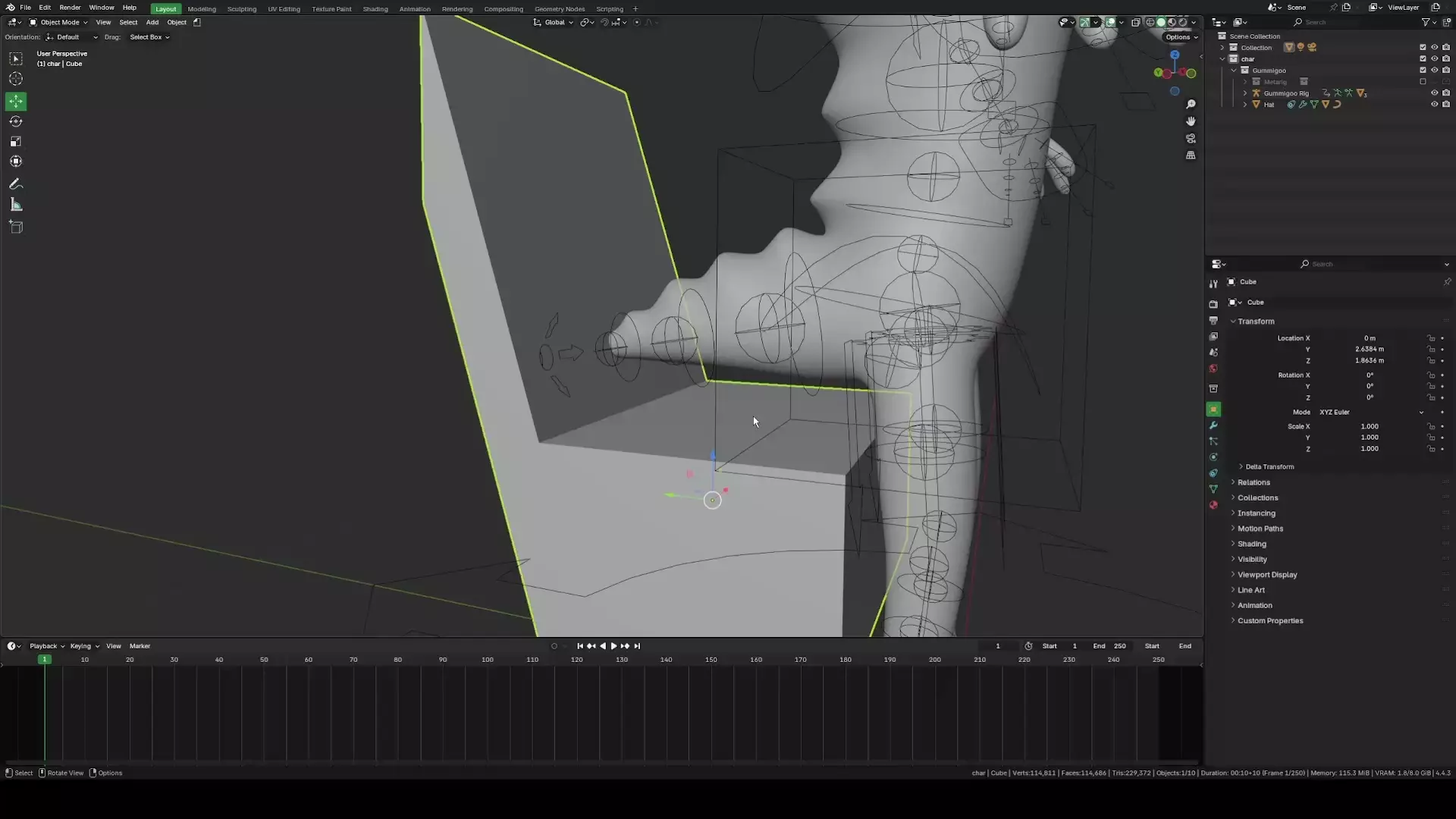
Task: Expand the Delta Transform section
Action: tap(1268, 467)
